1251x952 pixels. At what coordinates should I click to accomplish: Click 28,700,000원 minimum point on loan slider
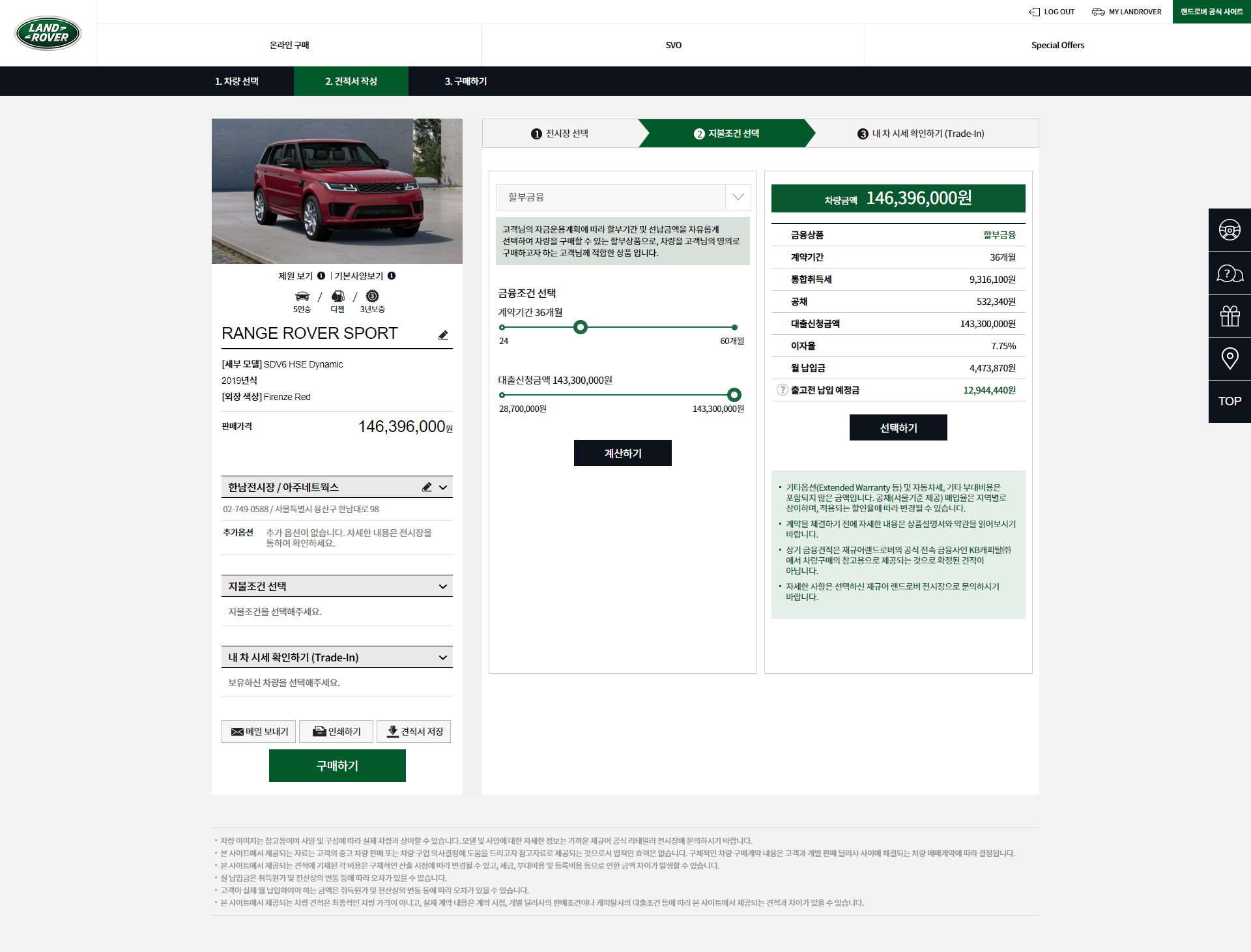pyautogui.click(x=502, y=395)
